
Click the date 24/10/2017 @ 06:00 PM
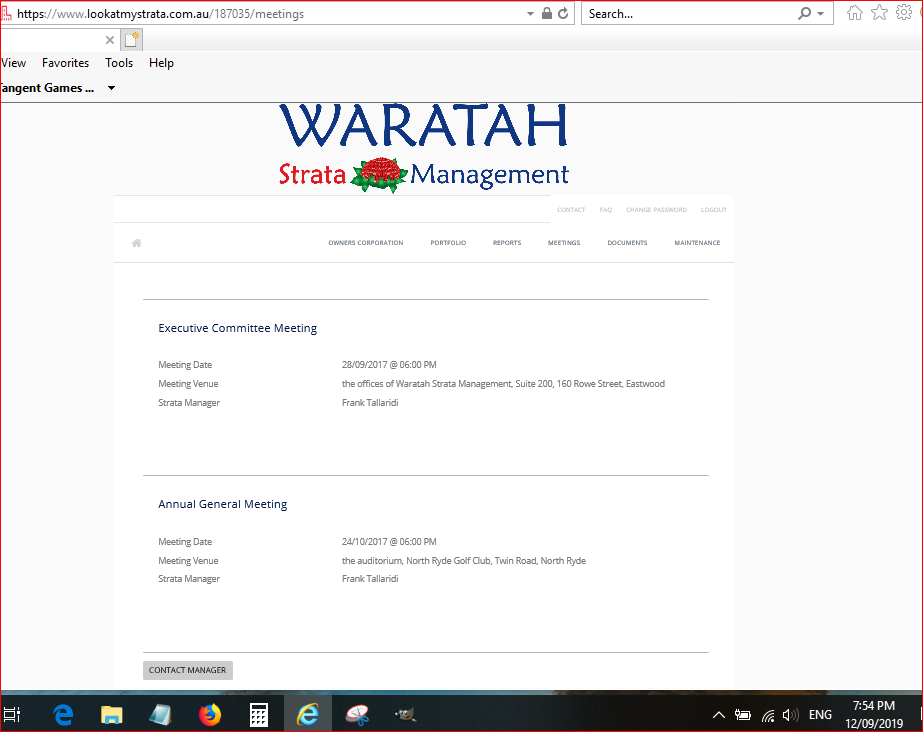coord(389,542)
